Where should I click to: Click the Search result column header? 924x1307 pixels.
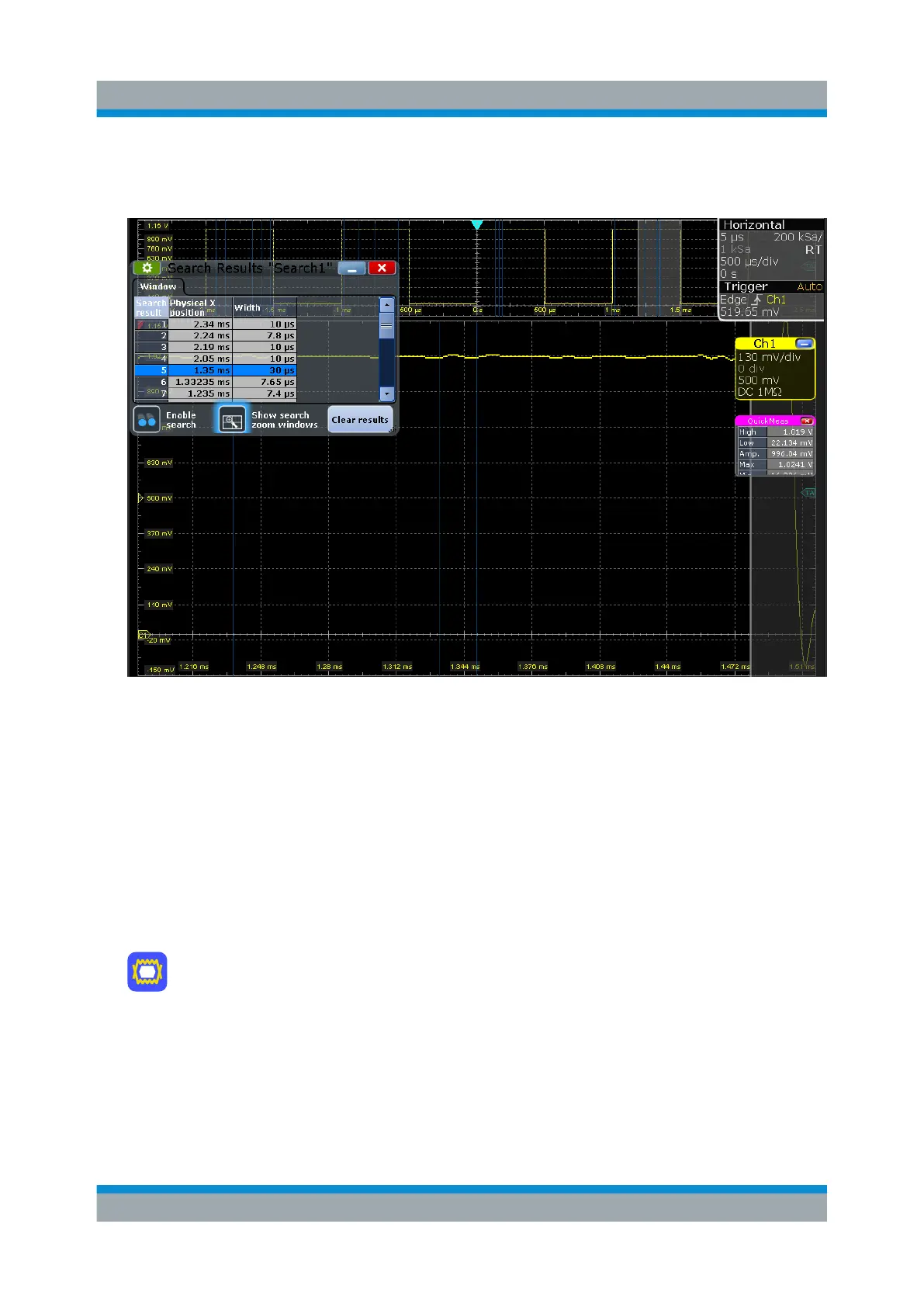151,307
